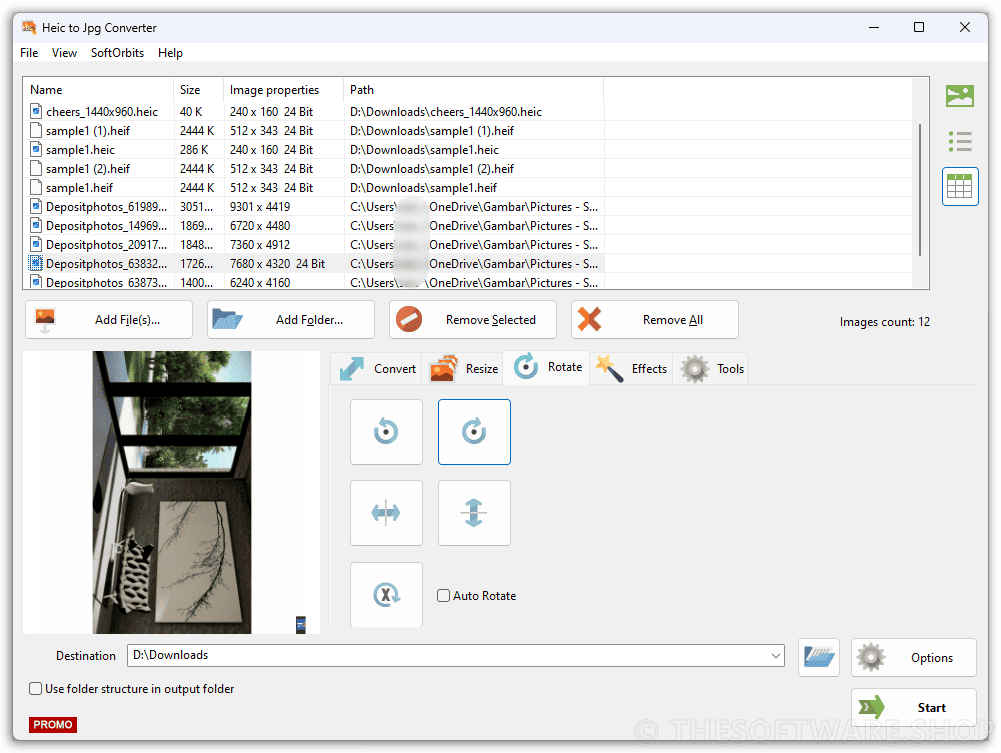Select the sample1 (2).heif file name

click(88, 169)
